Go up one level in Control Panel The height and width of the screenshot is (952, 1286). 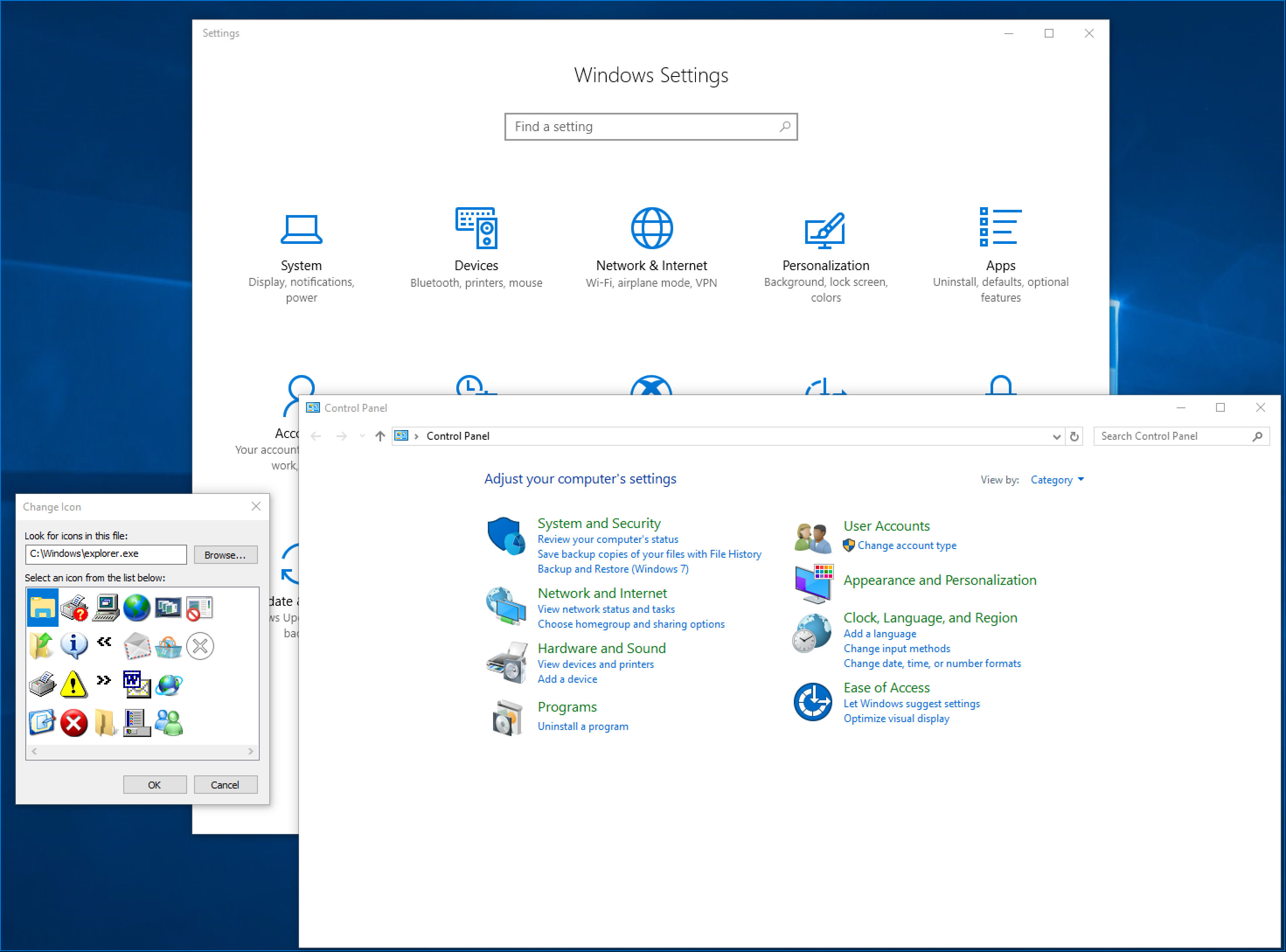point(380,436)
